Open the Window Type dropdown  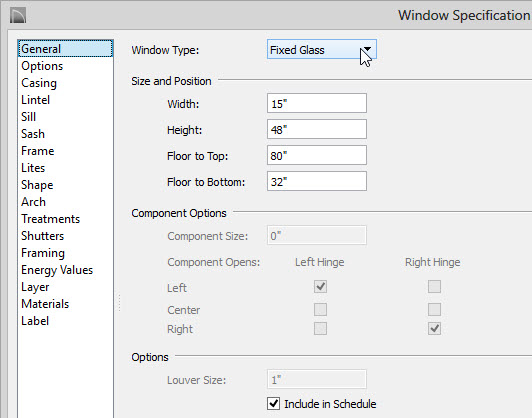tap(322, 50)
